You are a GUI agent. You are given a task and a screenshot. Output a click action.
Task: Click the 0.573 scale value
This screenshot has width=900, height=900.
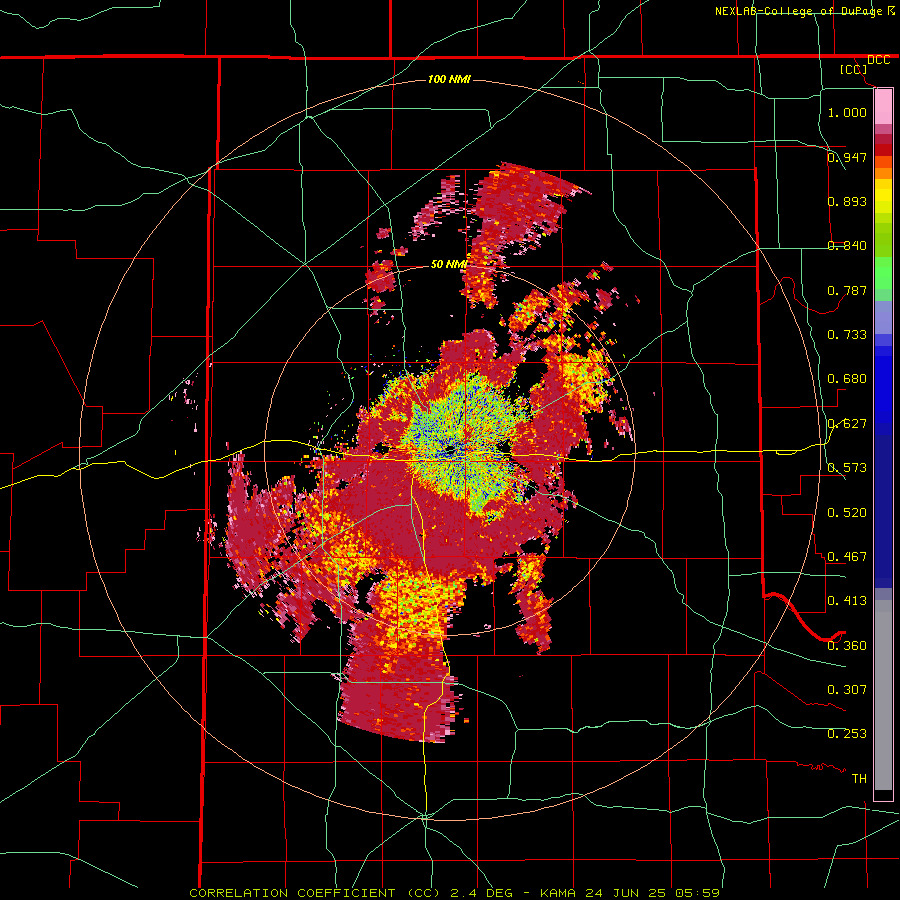point(847,468)
